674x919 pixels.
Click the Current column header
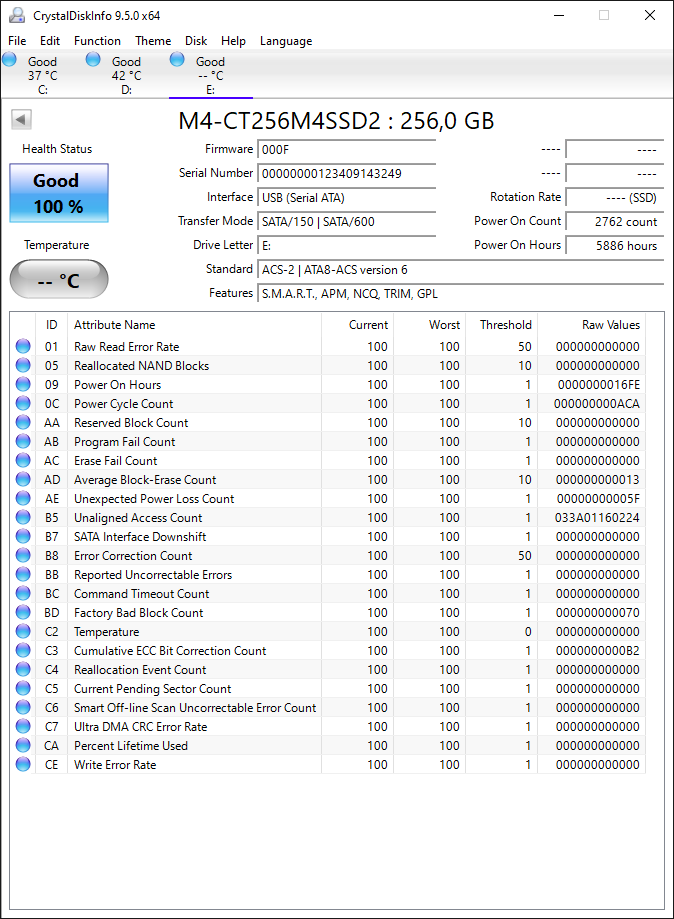coord(357,325)
